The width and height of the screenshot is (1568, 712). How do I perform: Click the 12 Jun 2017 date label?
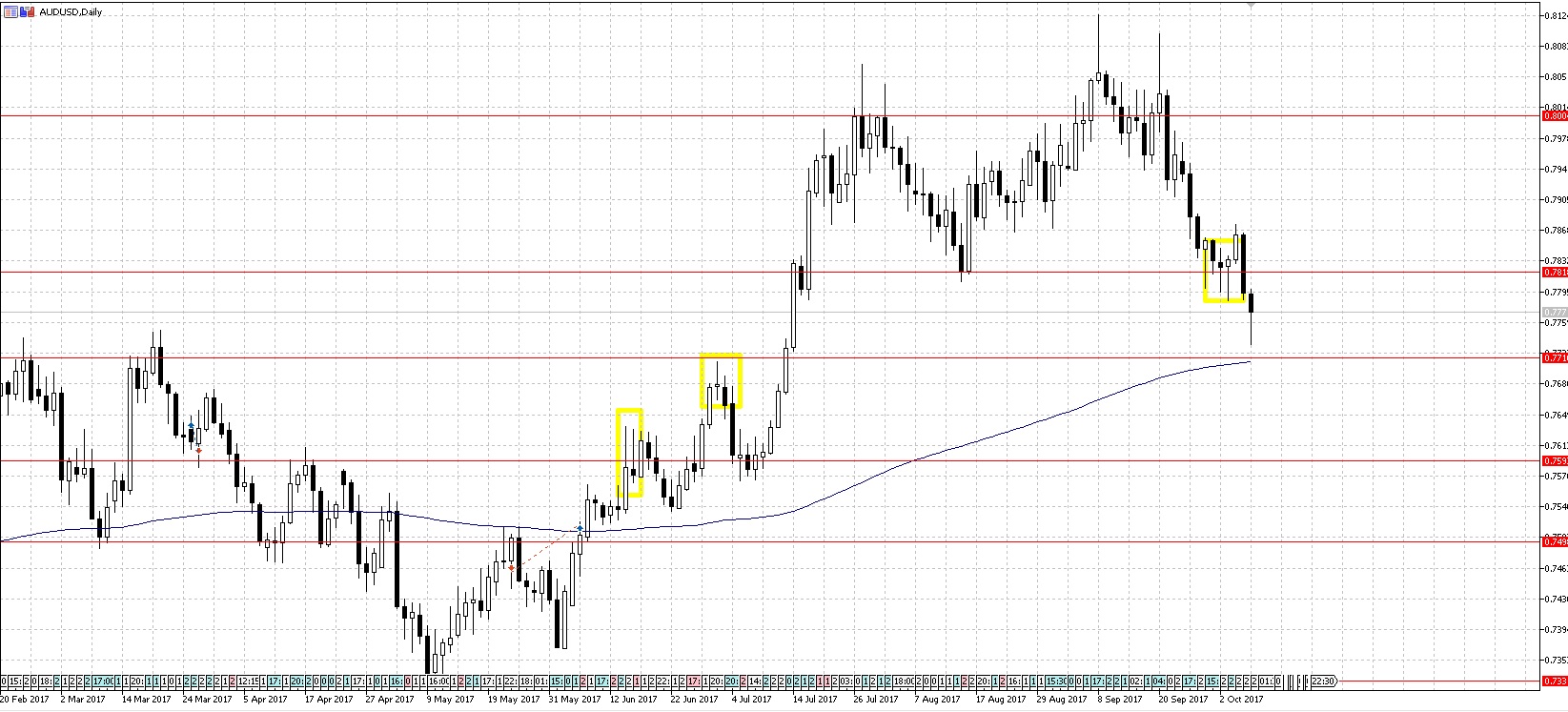[634, 700]
